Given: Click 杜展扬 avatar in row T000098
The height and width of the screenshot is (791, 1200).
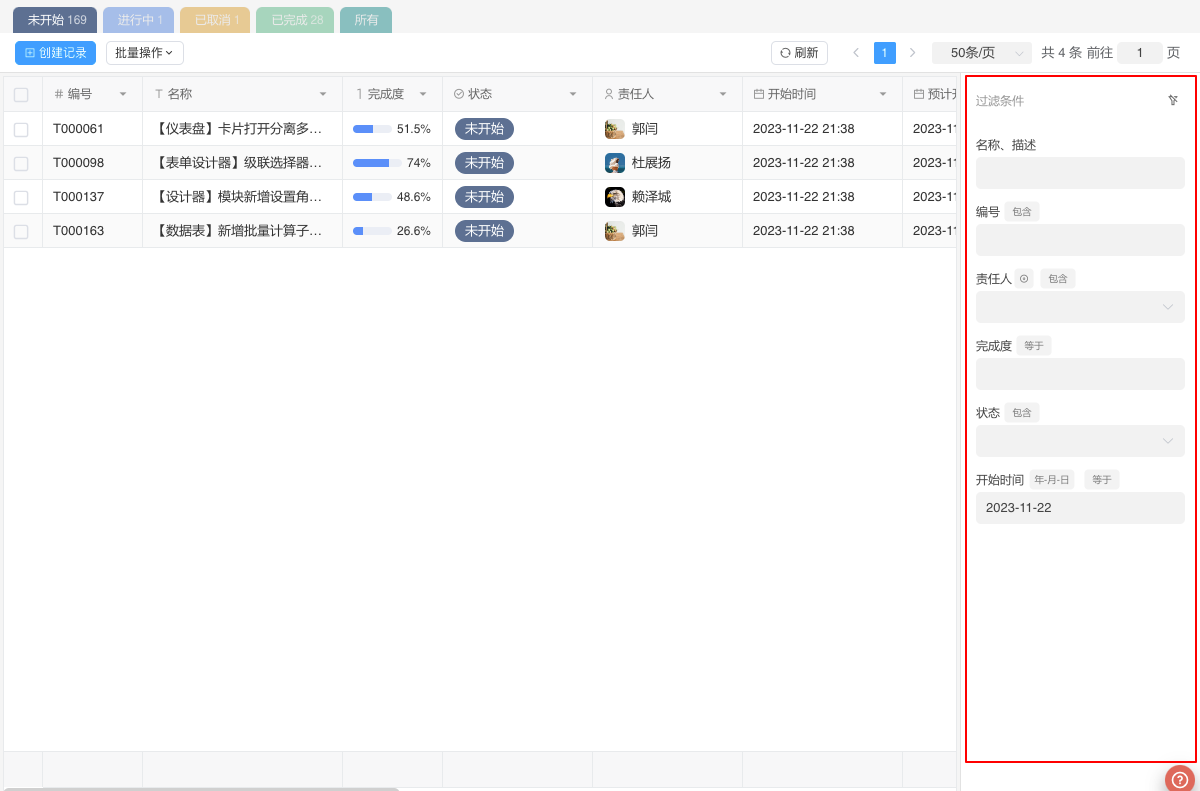Looking at the screenshot, I should coord(615,163).
